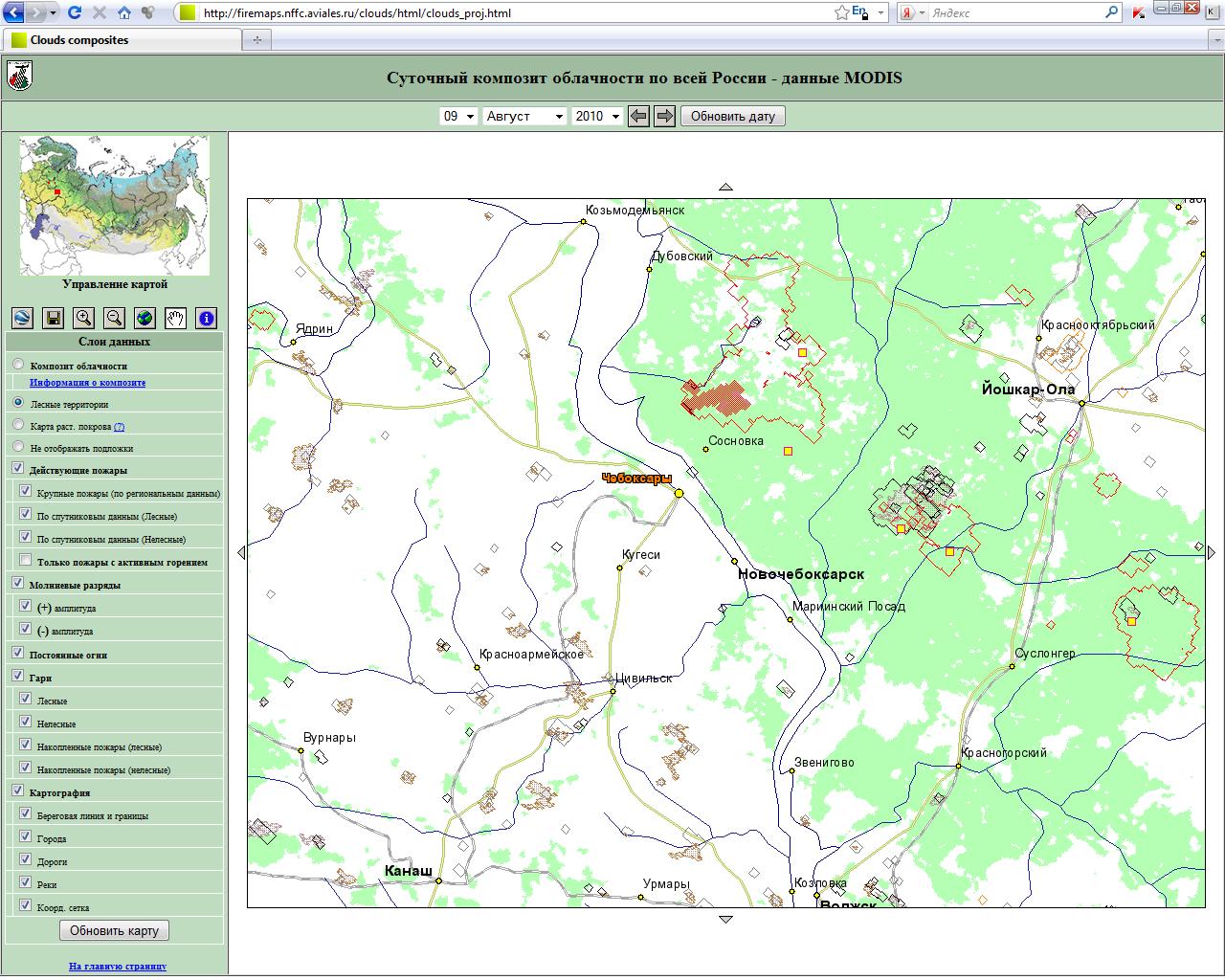The width and height of the screenshot is (1225, 980).
Task: Click the browser forward button
Action: click(35, 12)
